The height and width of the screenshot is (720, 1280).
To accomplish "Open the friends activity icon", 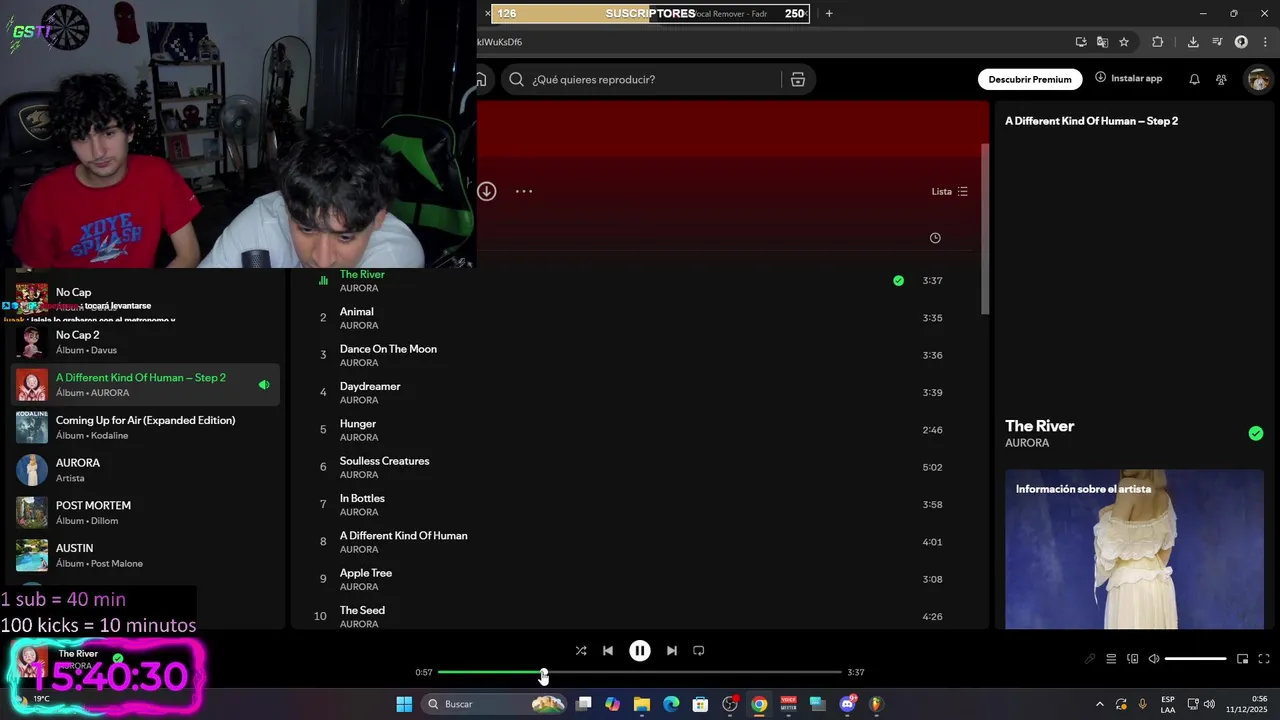I will 1221,79.
